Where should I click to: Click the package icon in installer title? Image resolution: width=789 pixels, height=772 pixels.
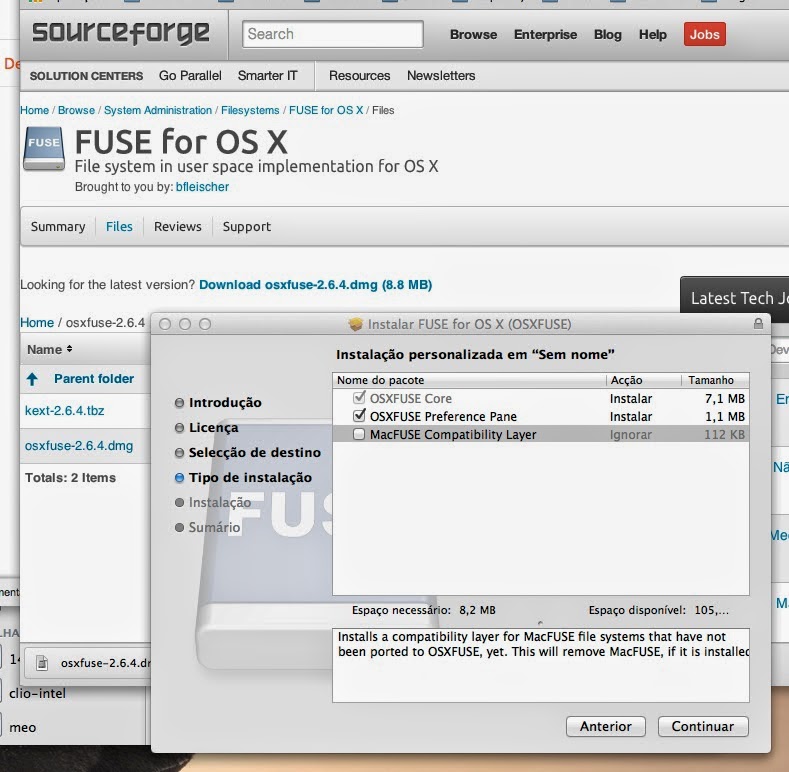[355, 324]
